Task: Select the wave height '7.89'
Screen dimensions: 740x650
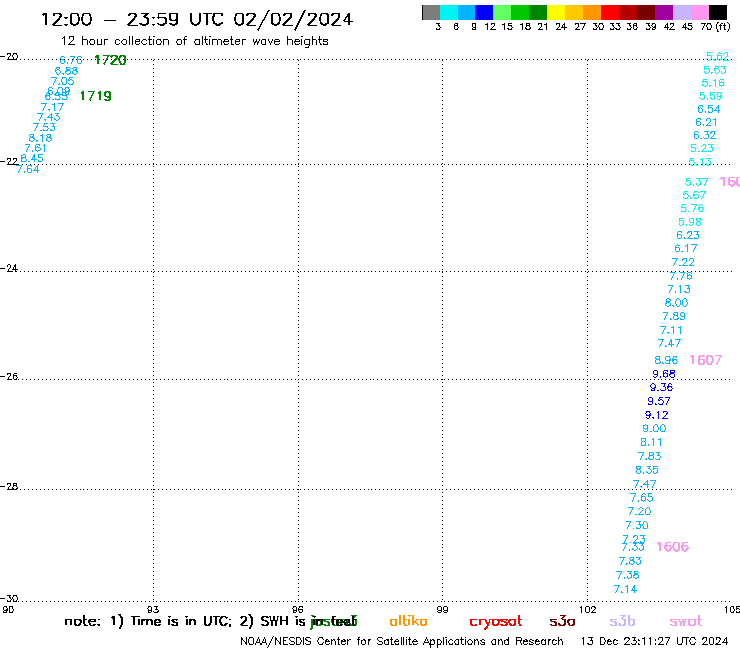Action: pos(674,316)
